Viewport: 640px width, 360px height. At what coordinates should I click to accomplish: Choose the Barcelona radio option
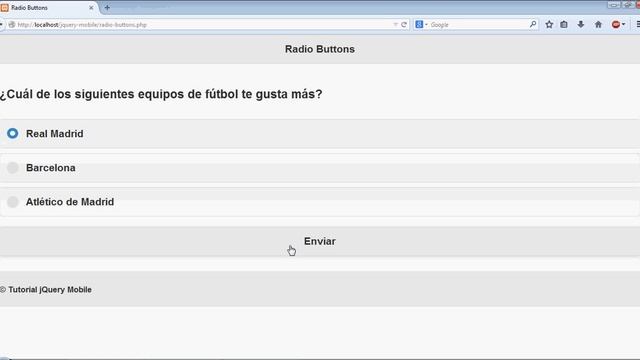[x=13, y=168]
